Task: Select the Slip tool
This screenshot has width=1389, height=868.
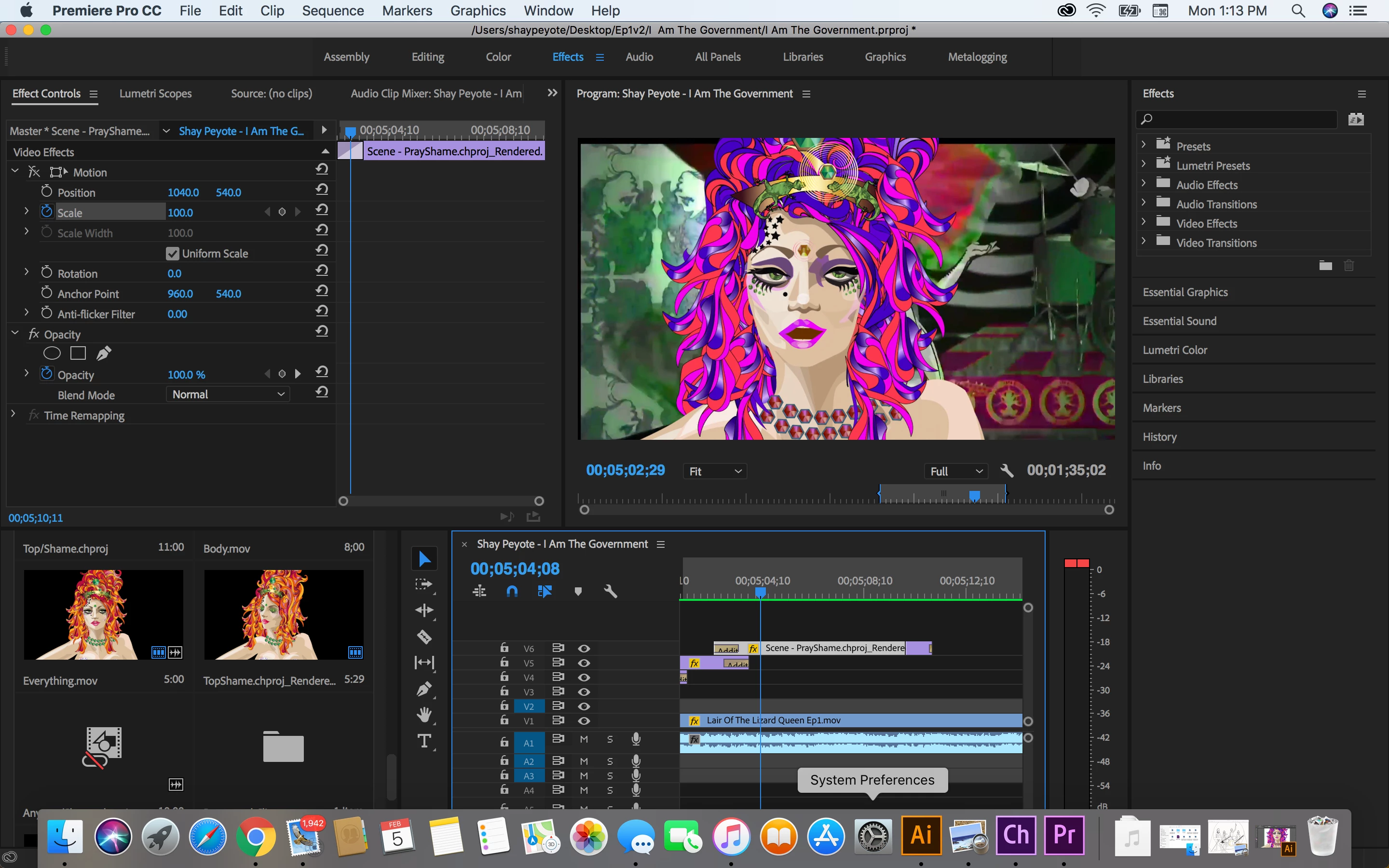Action: point(424,663)
